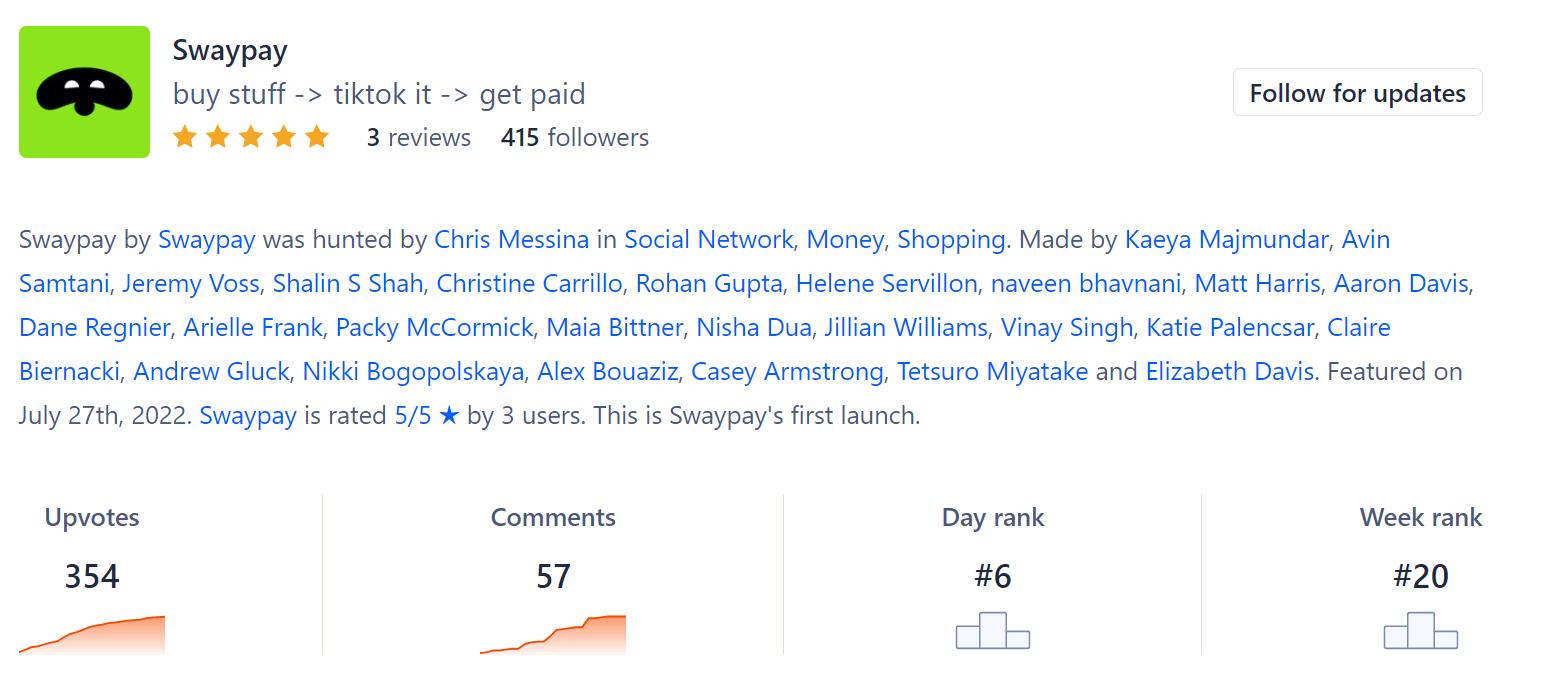This screenshot has height=684, width=1565.
Task: Open Packy McCormick's maker profile
Action: 434,328
